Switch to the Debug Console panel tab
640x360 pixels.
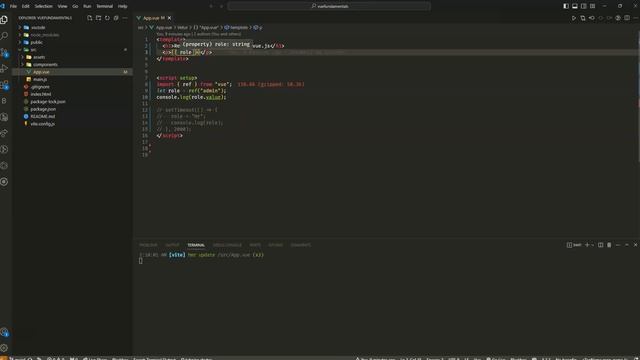click(x=227, y=245)
